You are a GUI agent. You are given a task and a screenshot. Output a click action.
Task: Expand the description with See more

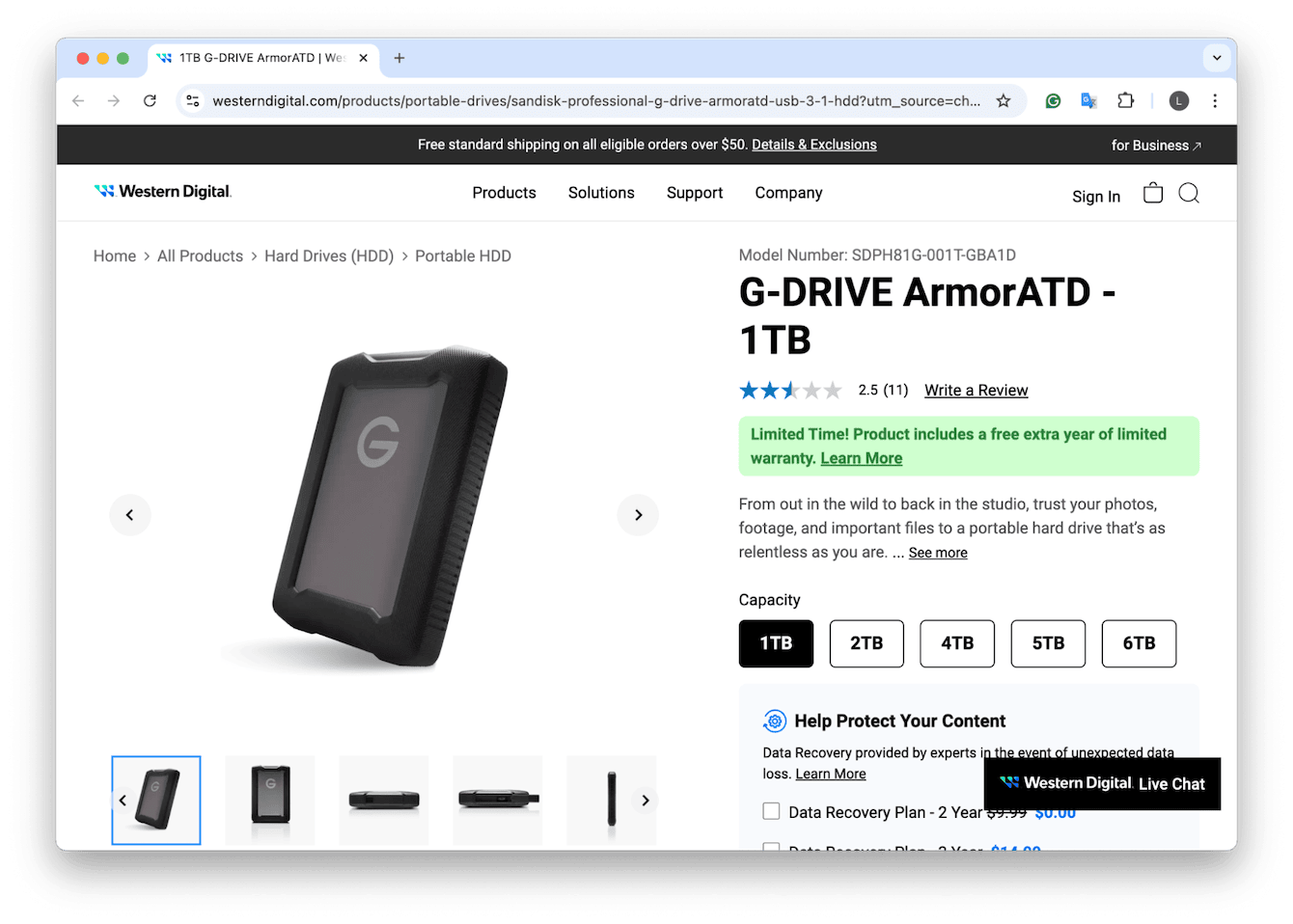click(x=937, y=552)
